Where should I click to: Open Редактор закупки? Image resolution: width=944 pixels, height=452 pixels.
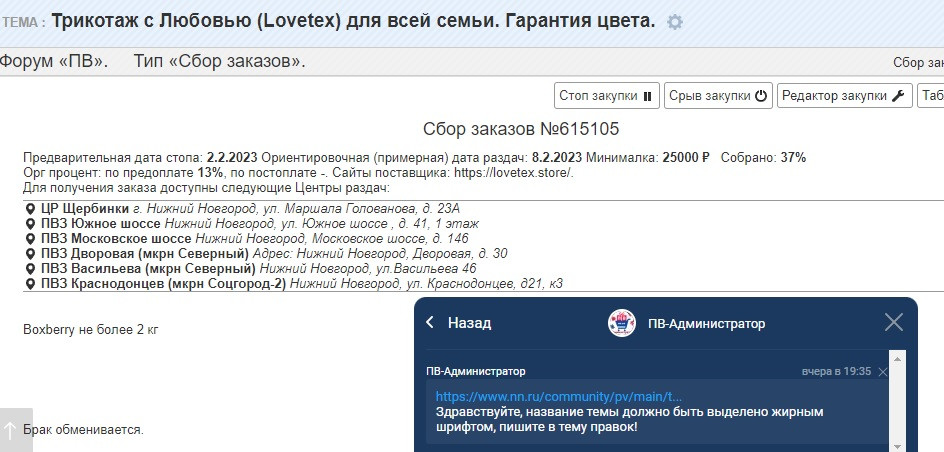click(x=844, y=96)
